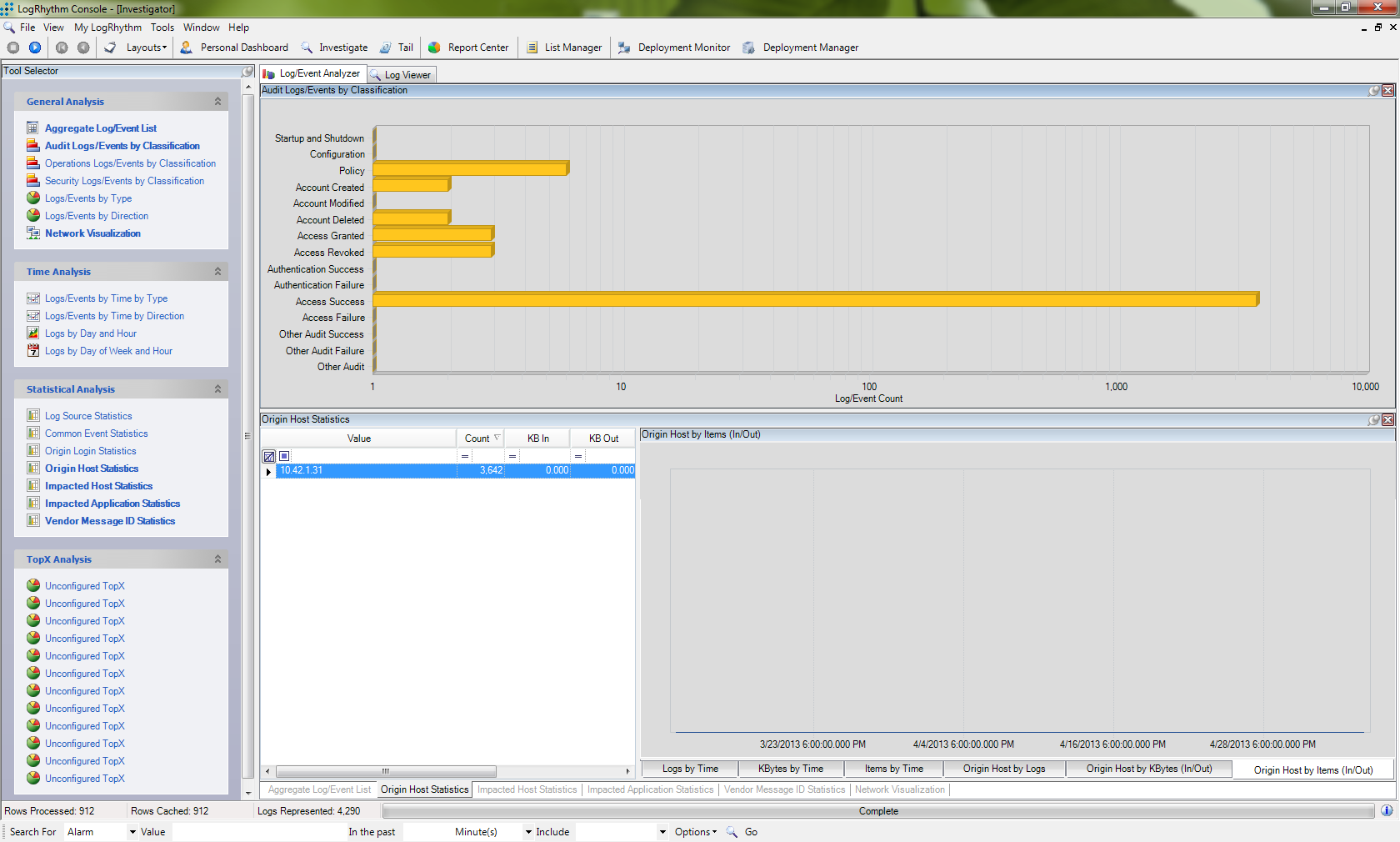Select the 10.42.1.31 row cell
The height and width of the screenshot is (842, 1400).
[x=367, y=471]
